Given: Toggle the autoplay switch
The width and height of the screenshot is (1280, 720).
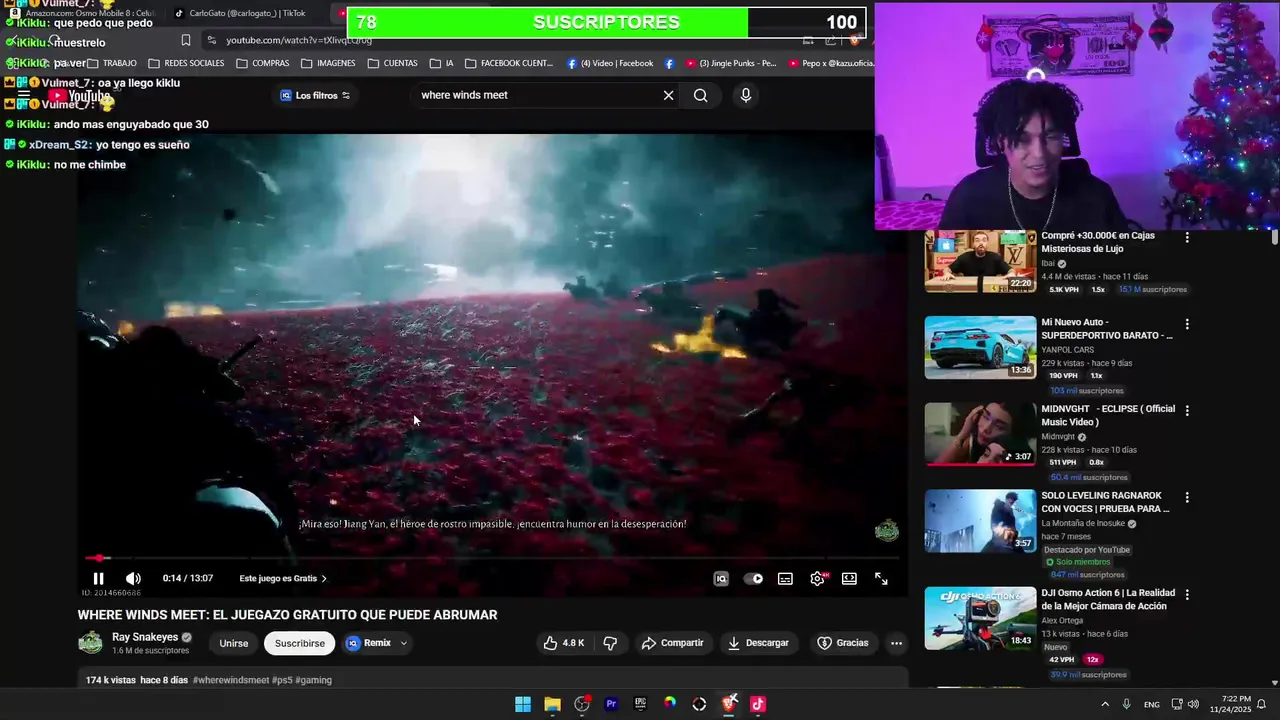Looking at the screenshot, I should (753, 578).
